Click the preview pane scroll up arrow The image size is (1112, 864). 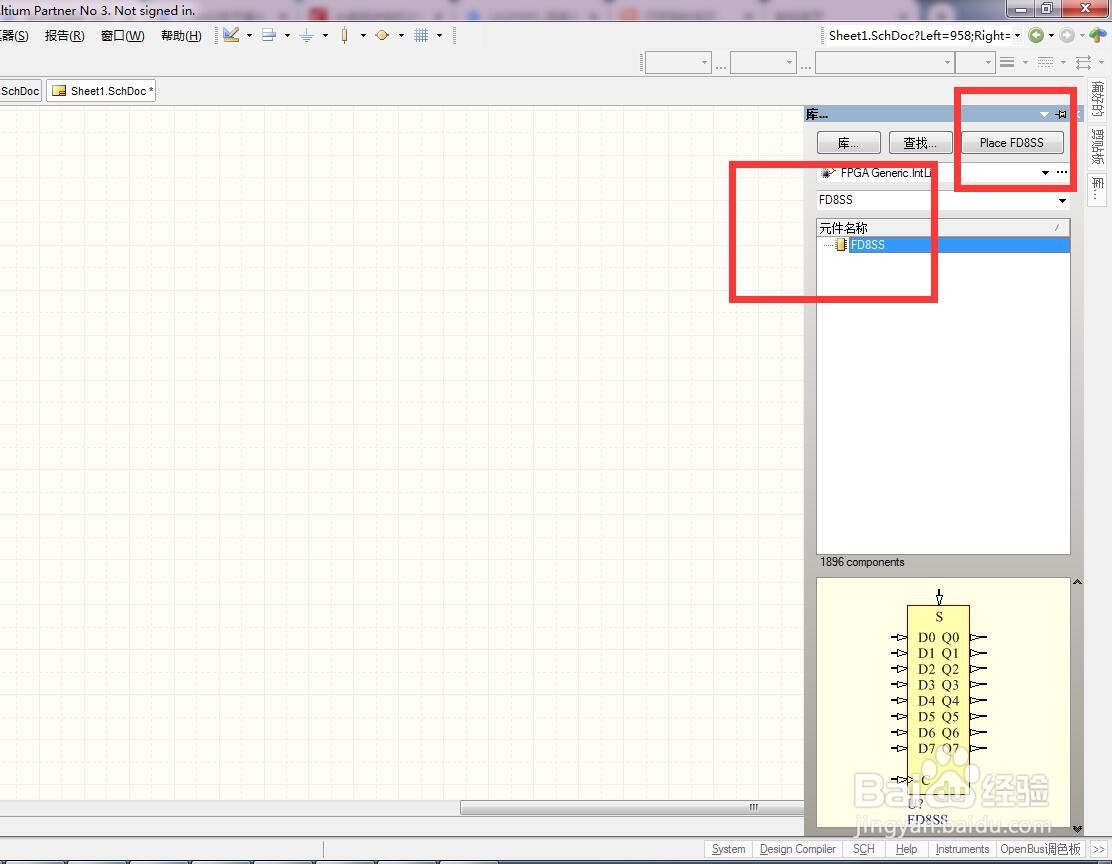(x=1077, y=582)
